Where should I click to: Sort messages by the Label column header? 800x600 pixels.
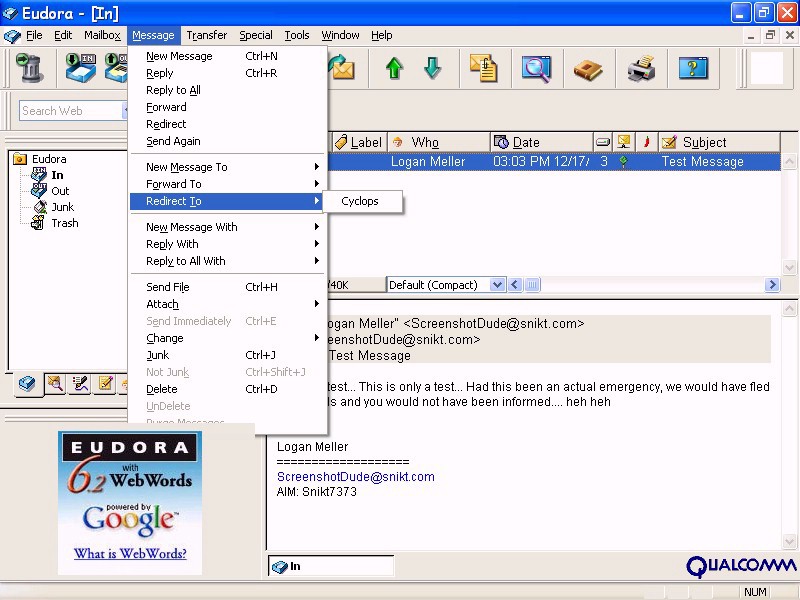[x=359, y=142]
